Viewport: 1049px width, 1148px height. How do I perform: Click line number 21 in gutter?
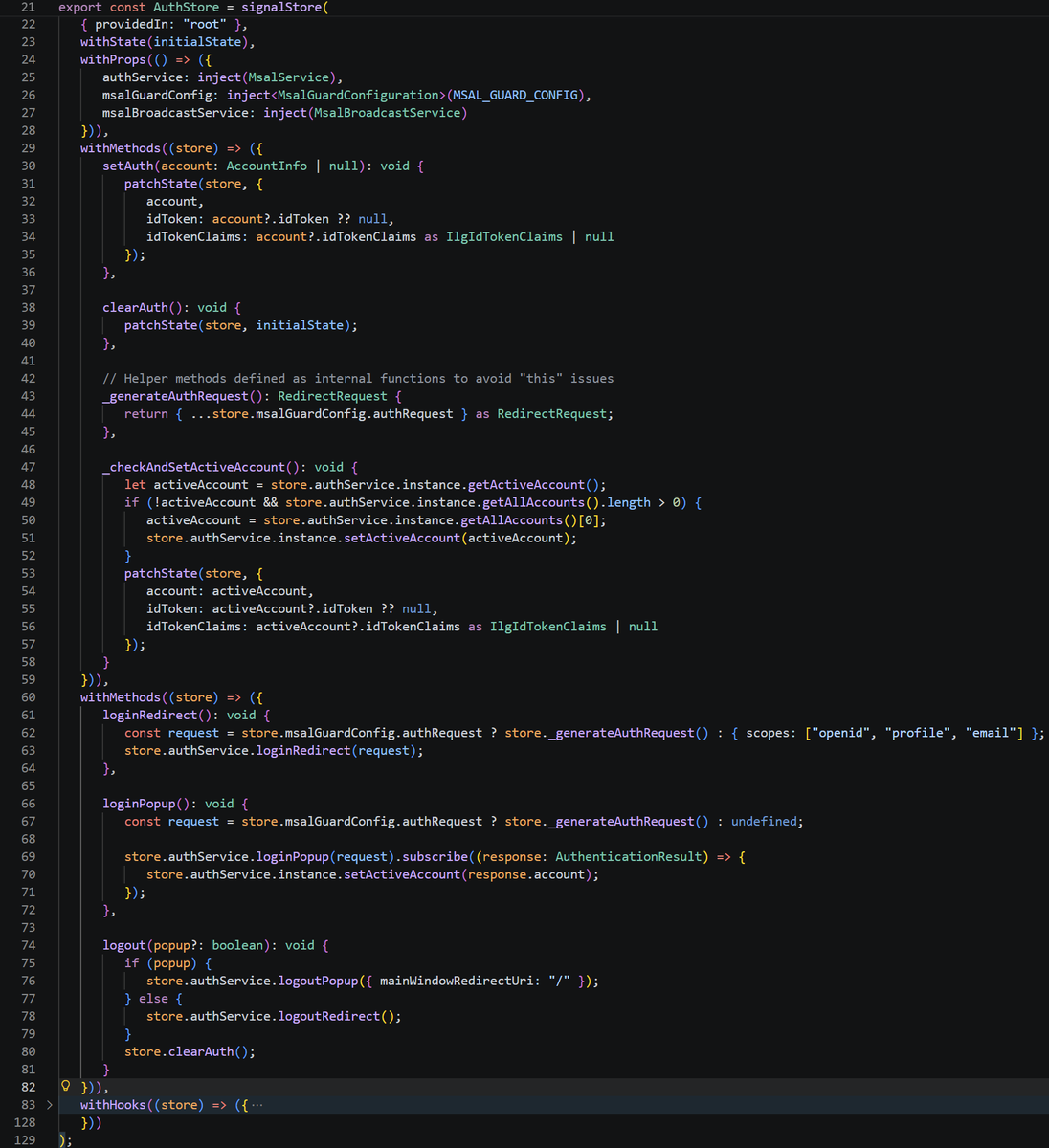(28, 7)
